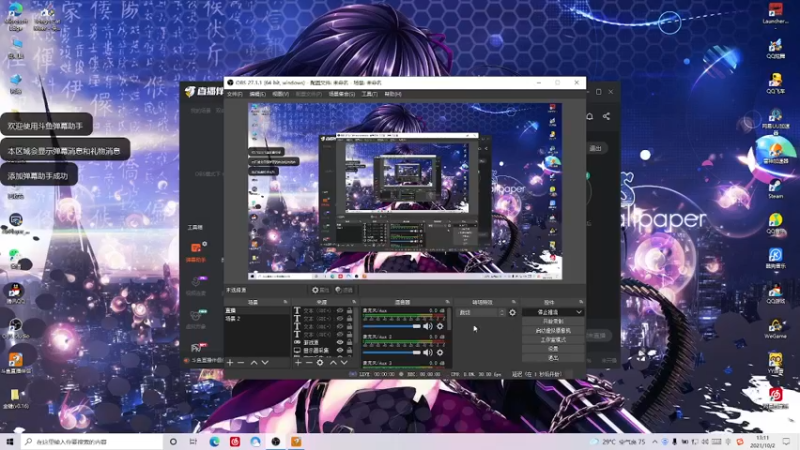
Task: Open the 帮助(H) menu
Action: pyautogui.click(x=393, y=94)
